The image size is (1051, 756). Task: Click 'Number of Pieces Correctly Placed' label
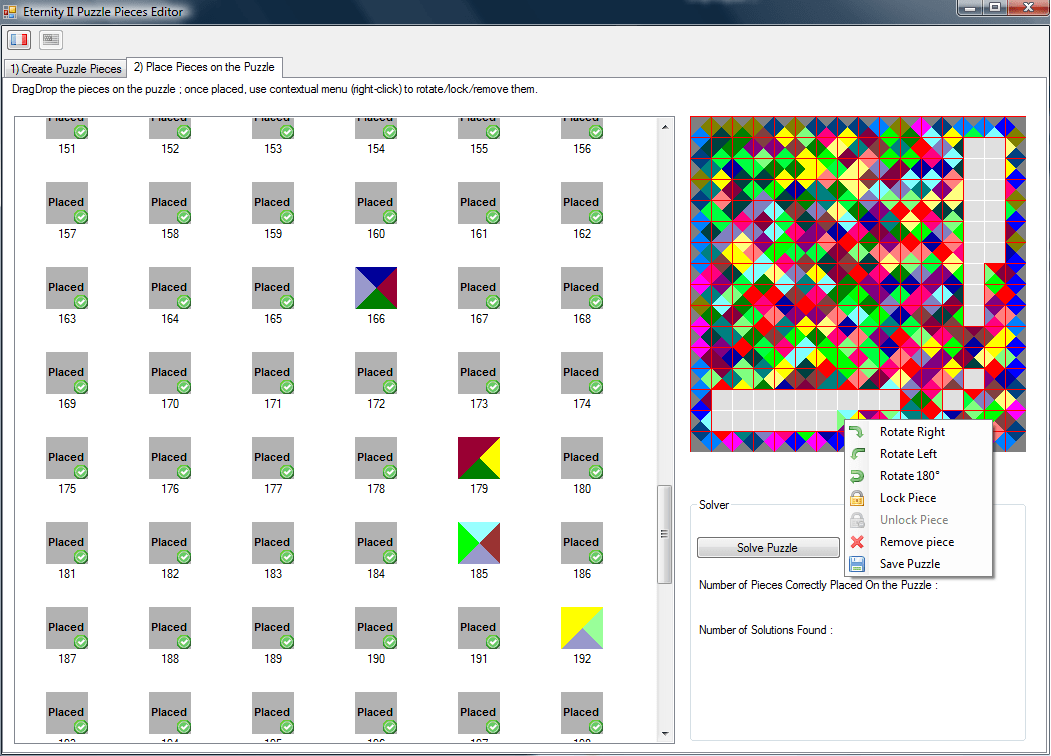[x=818, y=585]
